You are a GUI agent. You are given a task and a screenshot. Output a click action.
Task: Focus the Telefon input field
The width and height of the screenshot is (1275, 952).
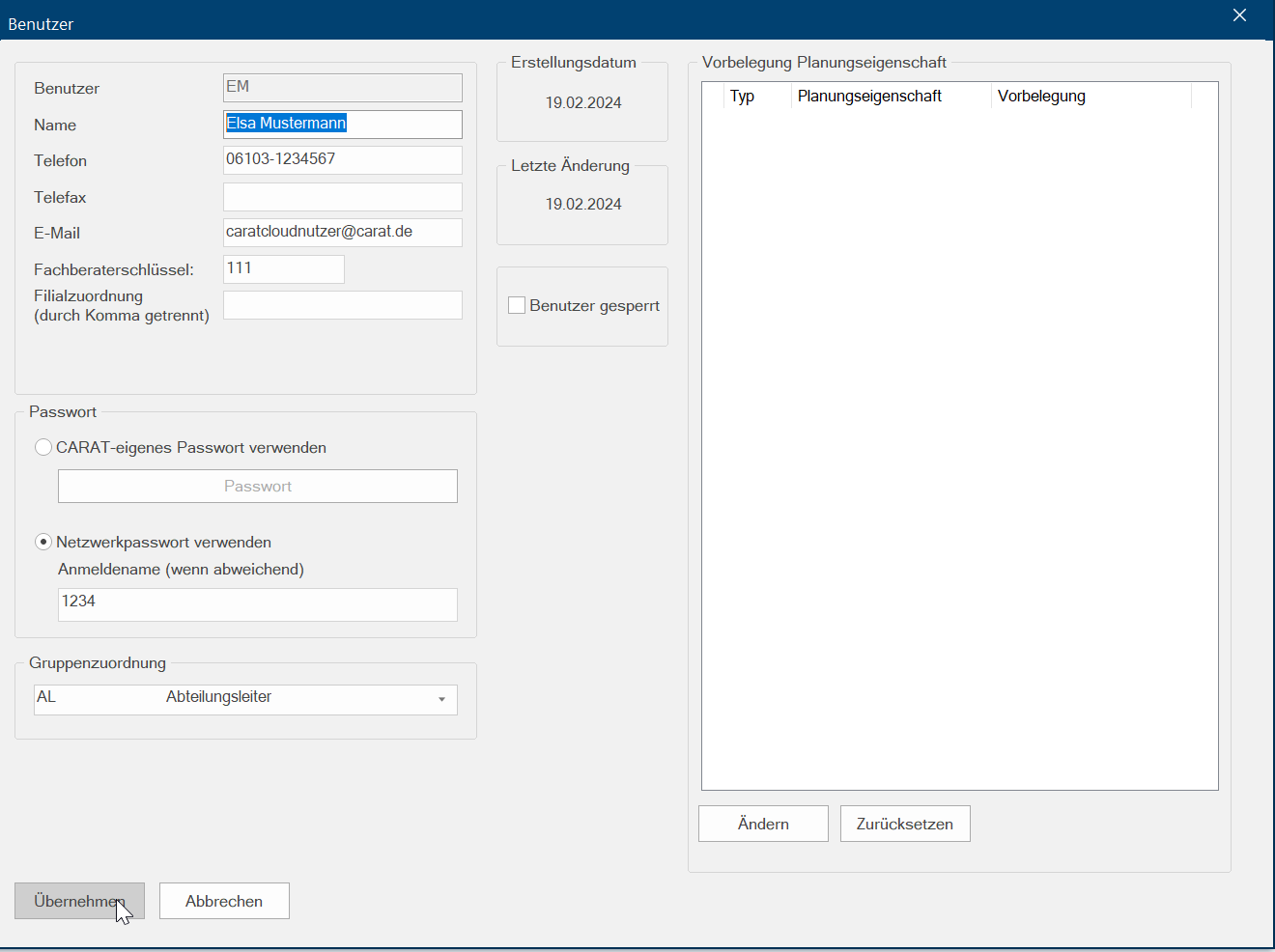pyautogui.click(x=342, y=159)
